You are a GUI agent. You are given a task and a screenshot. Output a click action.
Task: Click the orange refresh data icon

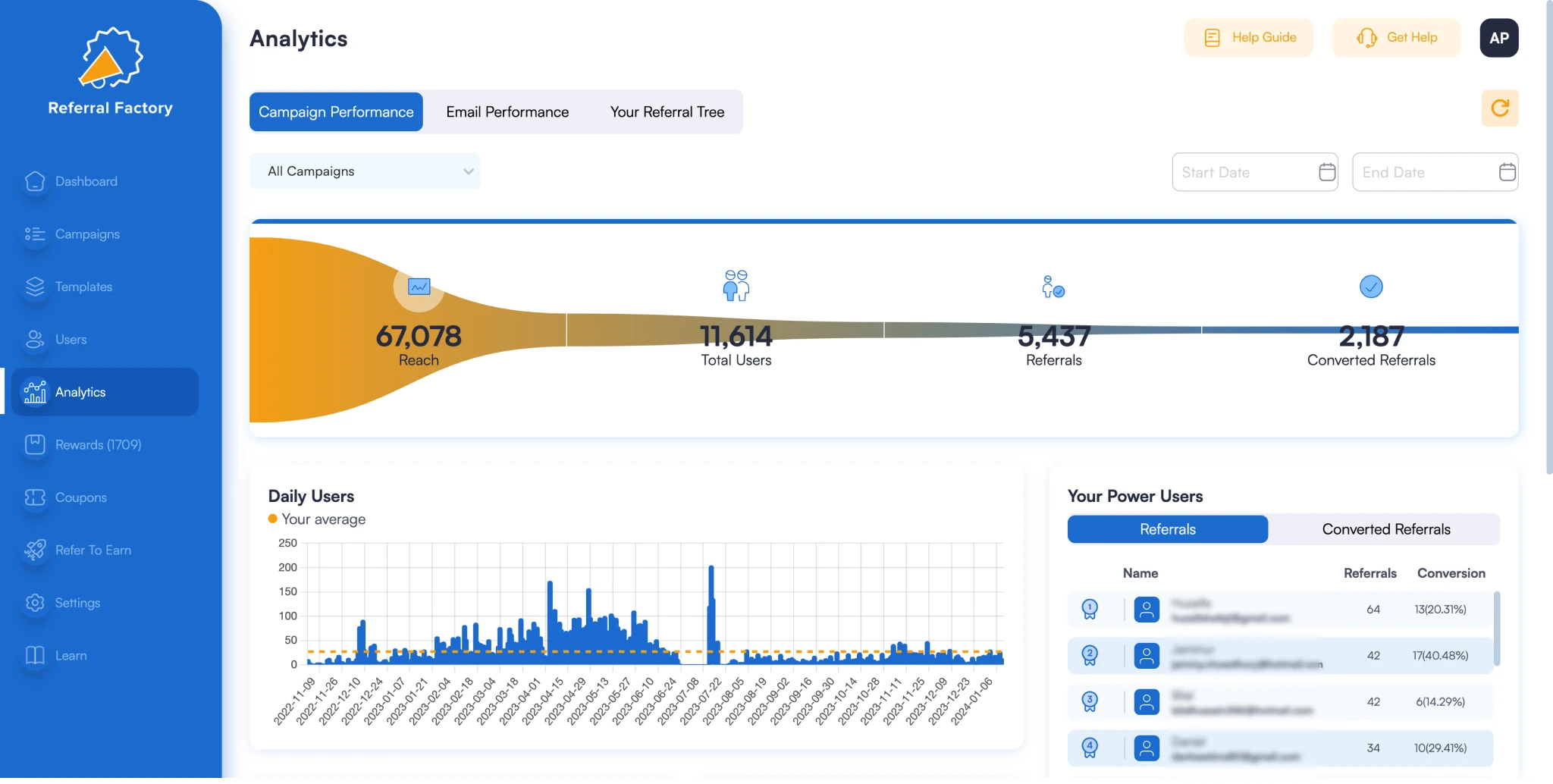(x=1500, y=108)
